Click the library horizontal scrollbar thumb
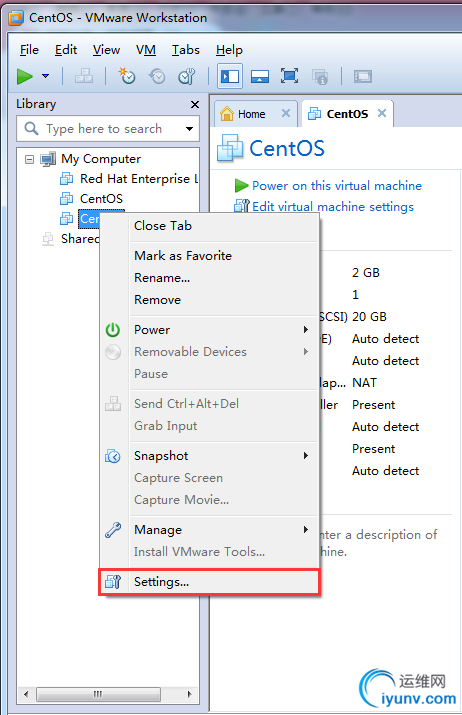The width and height of the screenshot is (462, 715). click(98, 694)
